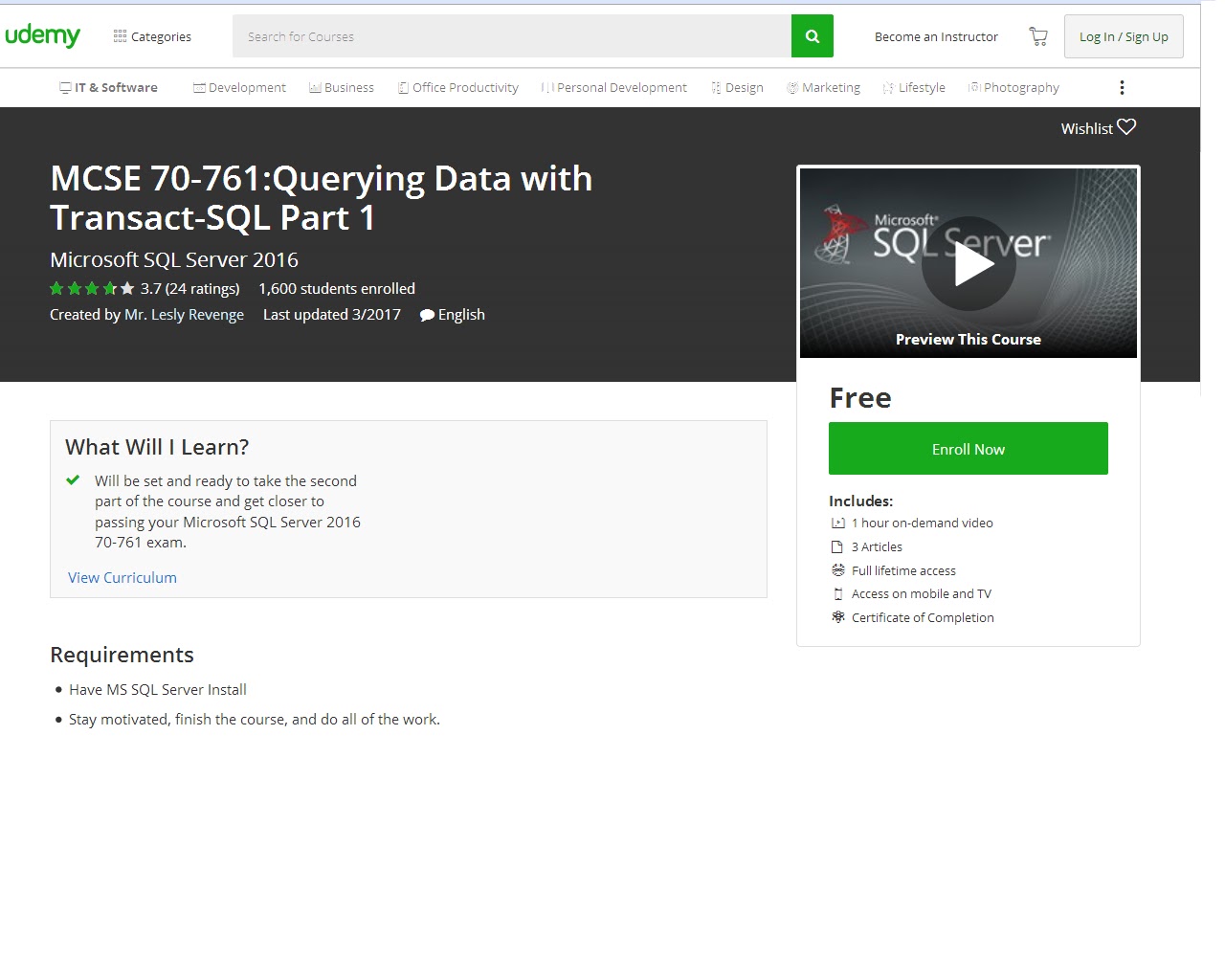Open instructor Mr. Lesly Revenge profile

(x=184, y=314)
